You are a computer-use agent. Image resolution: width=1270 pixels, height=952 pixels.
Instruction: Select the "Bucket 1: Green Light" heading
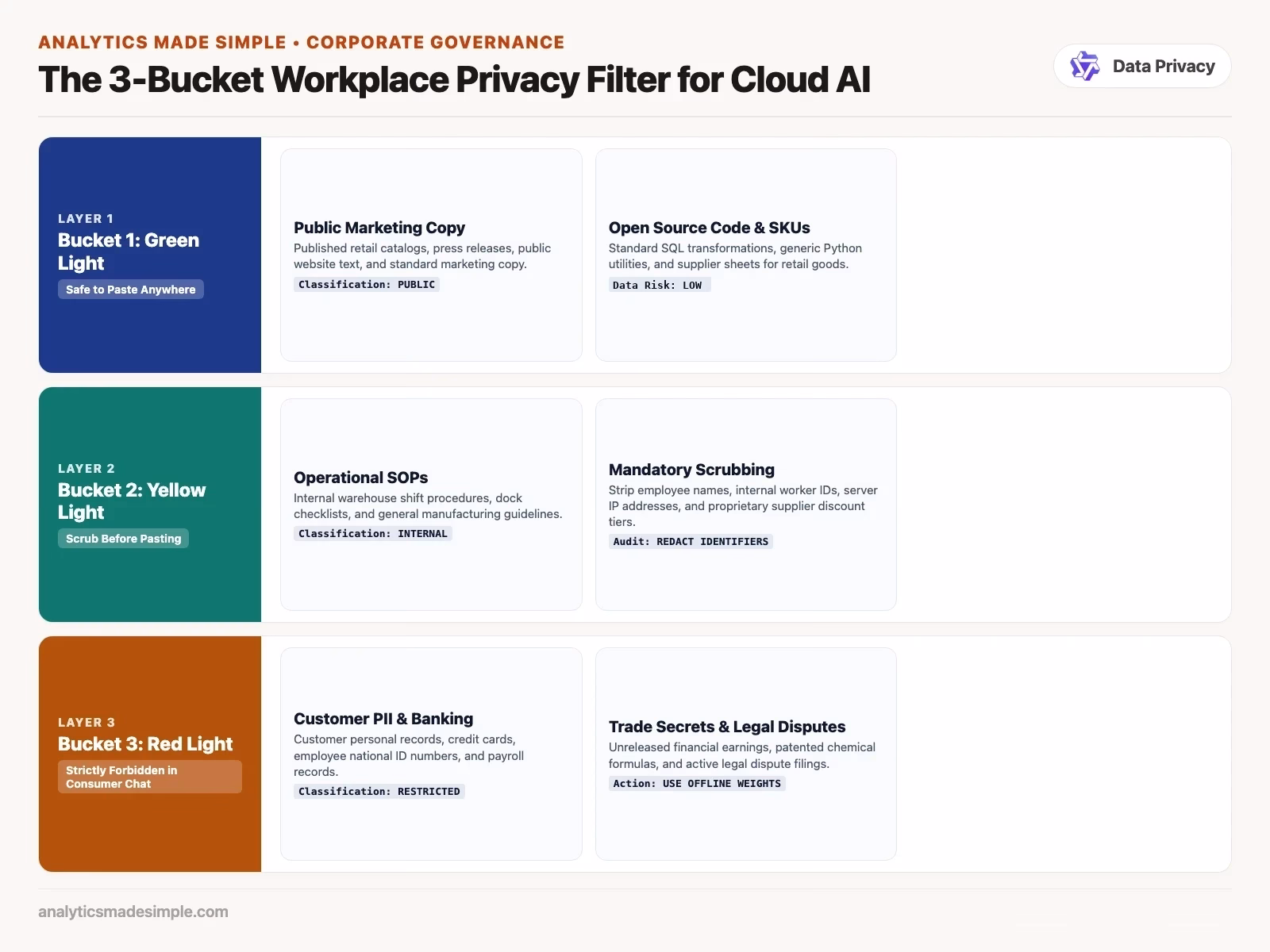coord(129,251)
